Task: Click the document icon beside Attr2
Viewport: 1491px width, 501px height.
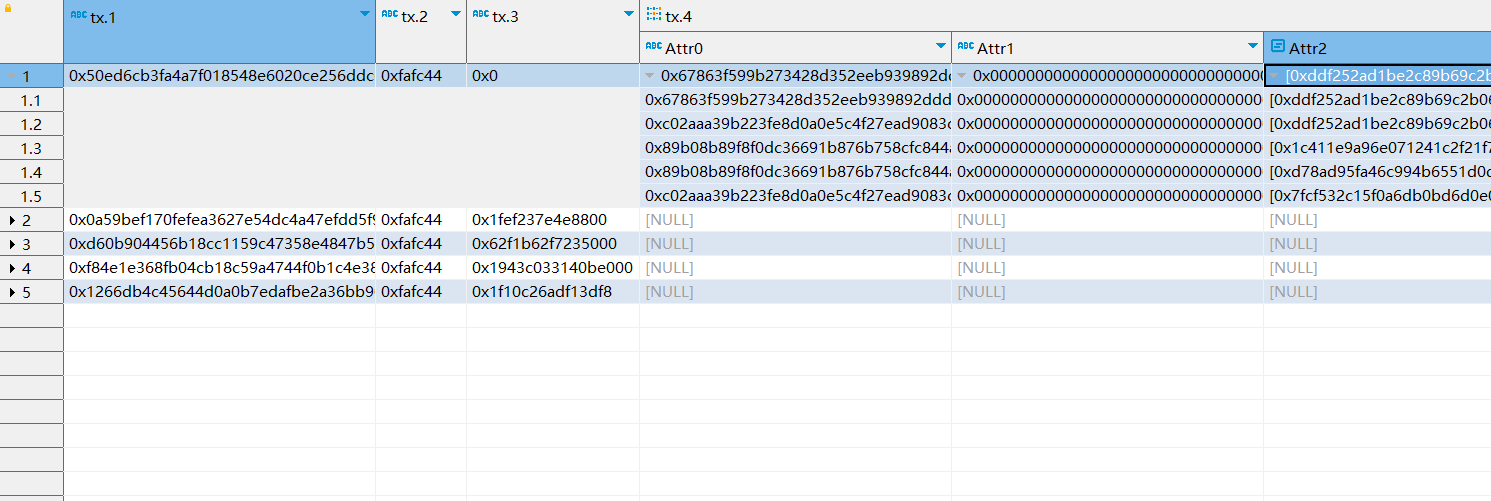Action: tap(1277, 46)
